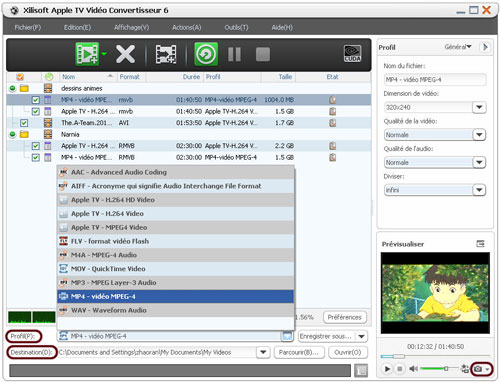Click the Préférences button
The height and width of the screenshot is (383, 500).
pos(344,317)
